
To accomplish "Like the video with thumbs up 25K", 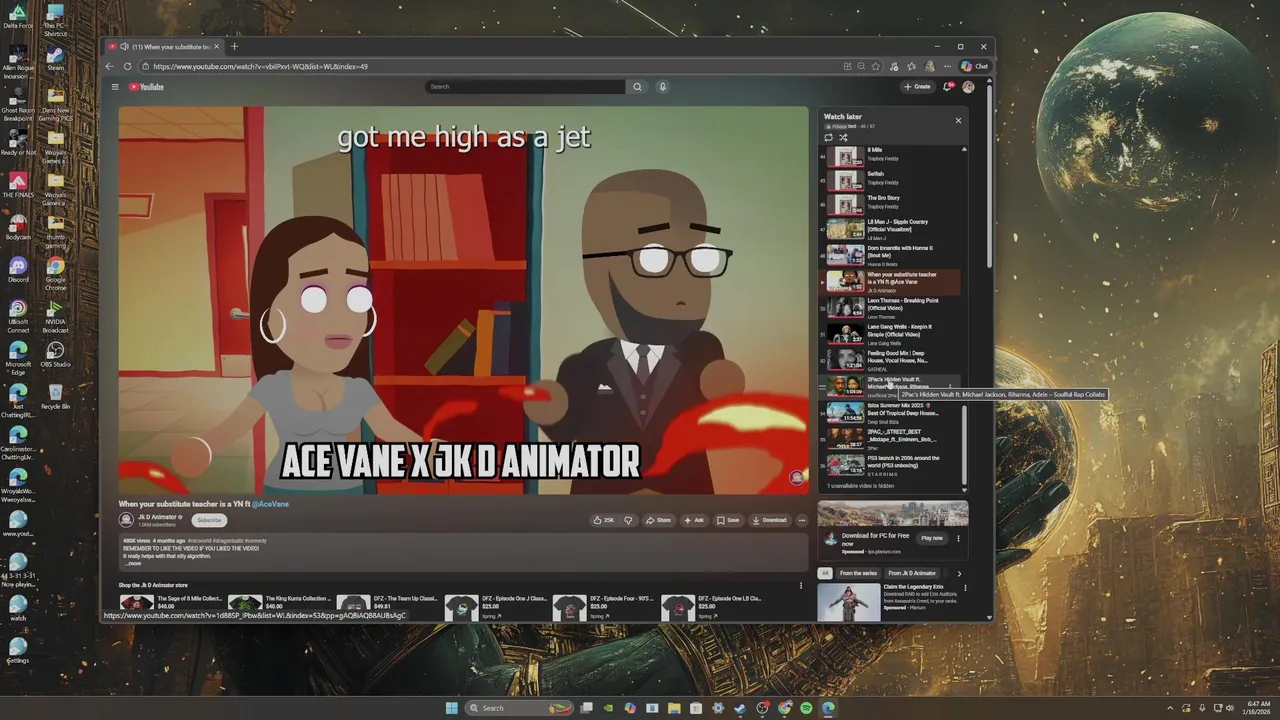I will click(603, 520).
